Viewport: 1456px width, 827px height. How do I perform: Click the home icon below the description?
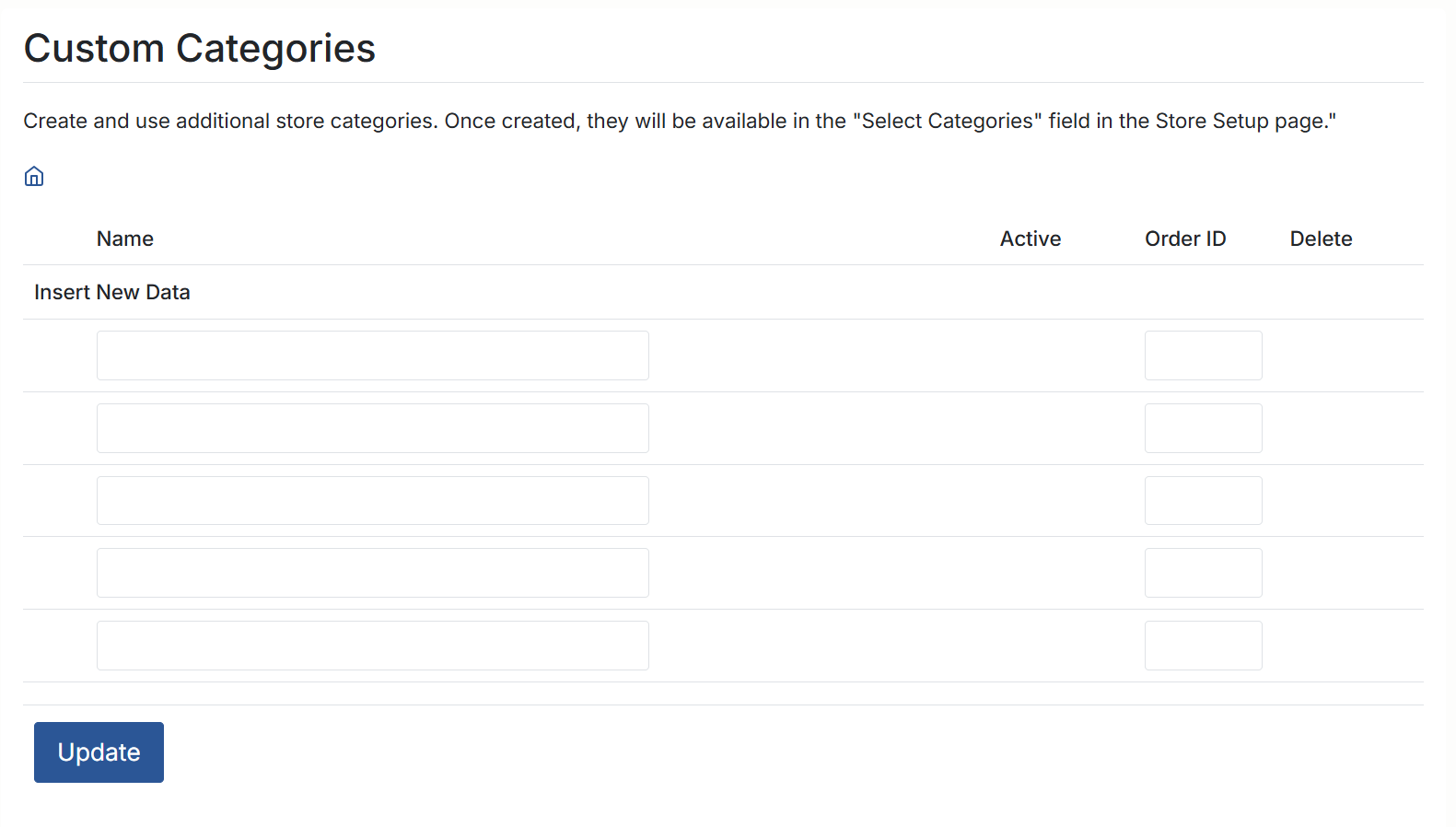(34, 177)
